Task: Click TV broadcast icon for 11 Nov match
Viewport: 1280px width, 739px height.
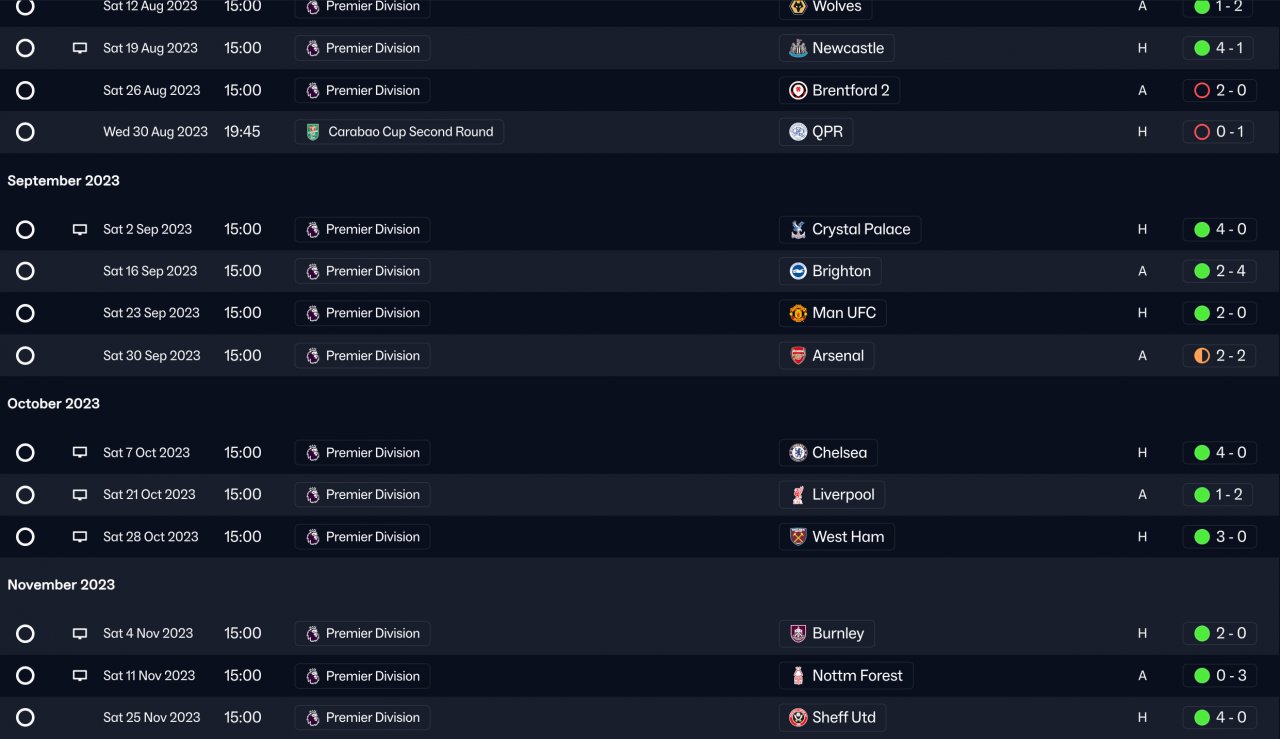Action: tap(80, 676)
